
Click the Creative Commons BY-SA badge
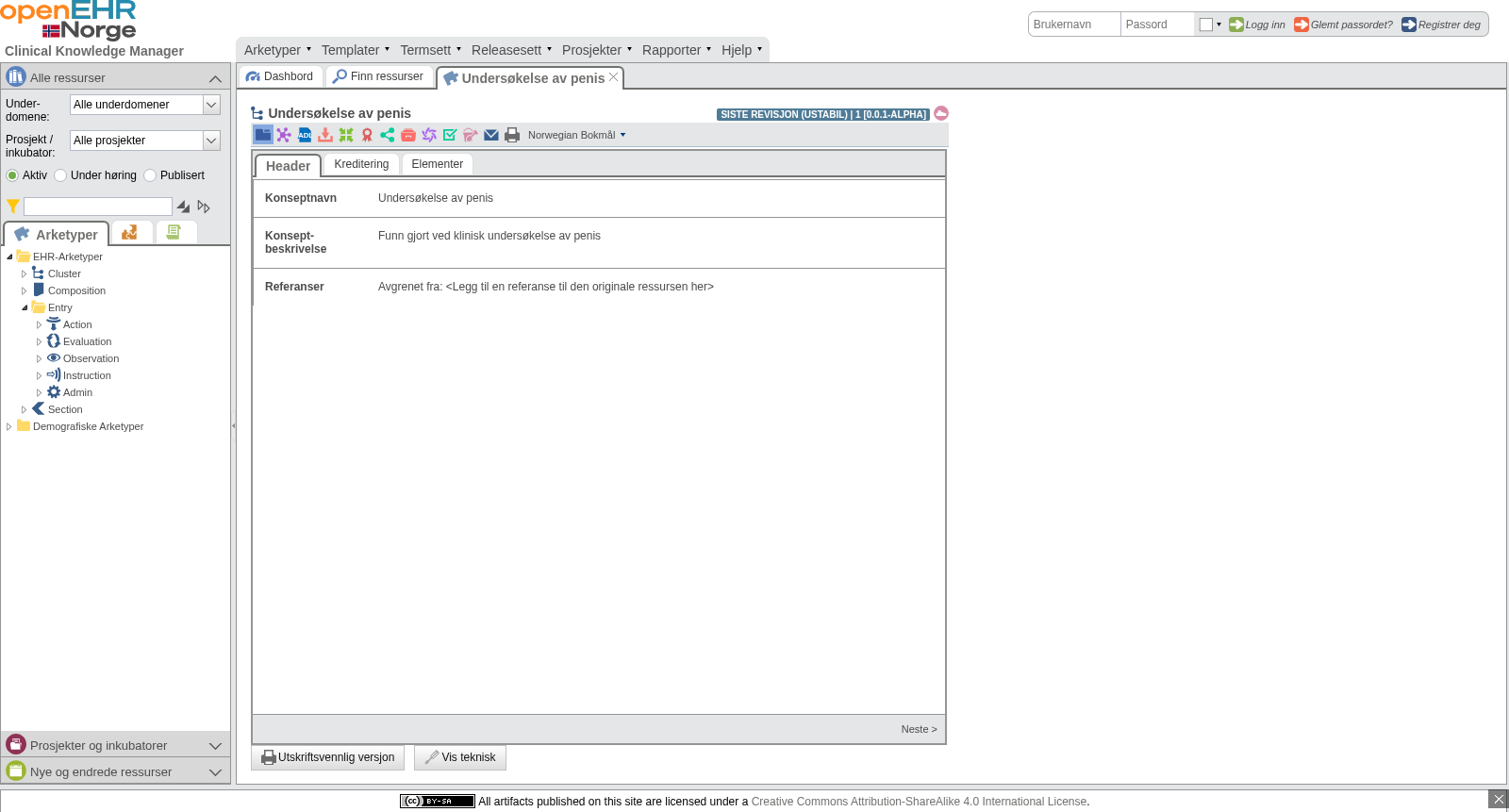click(x=438, y=801)
